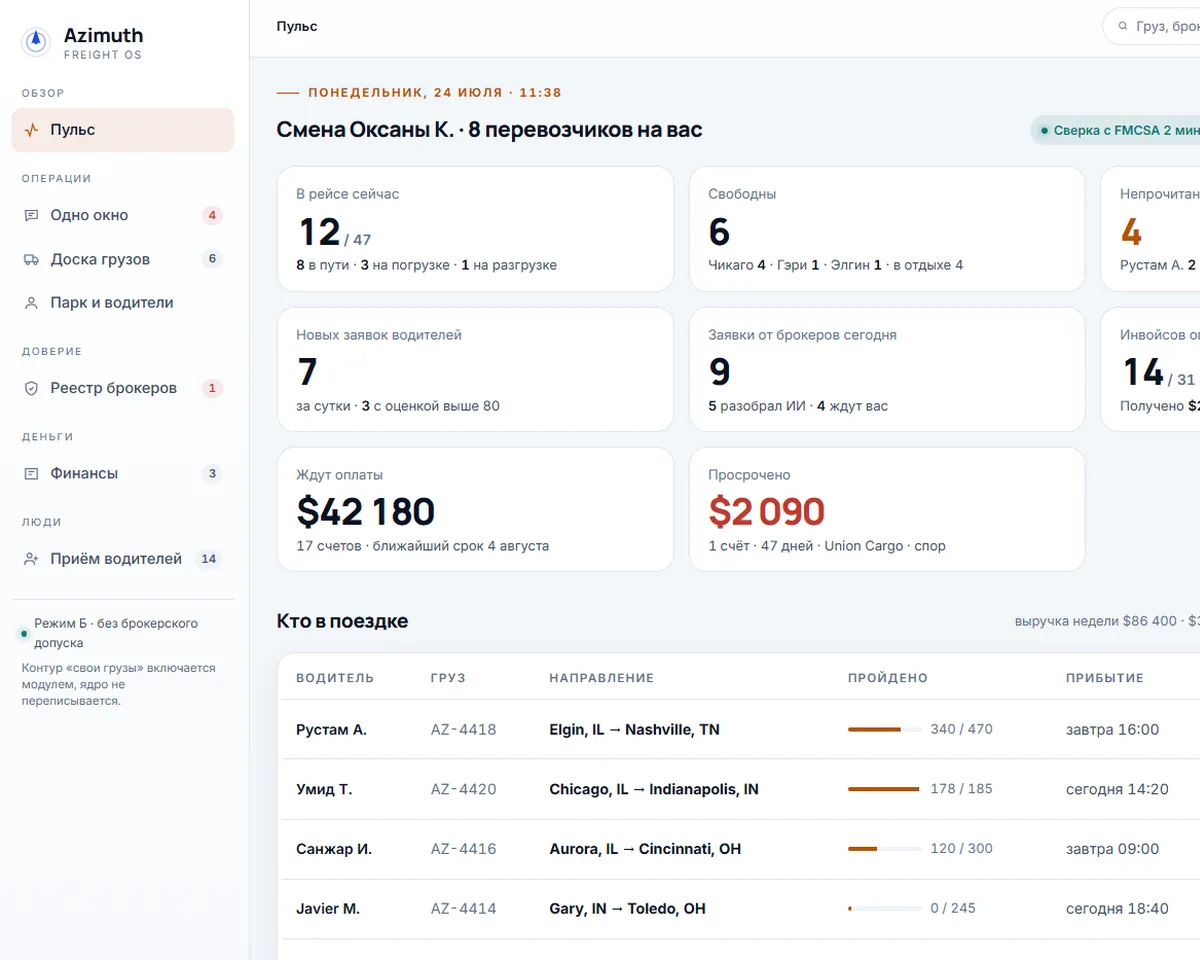The image size is (1200, 960).
Task: Click the Azimuth compass logo icon
Action: pos(37,41)
